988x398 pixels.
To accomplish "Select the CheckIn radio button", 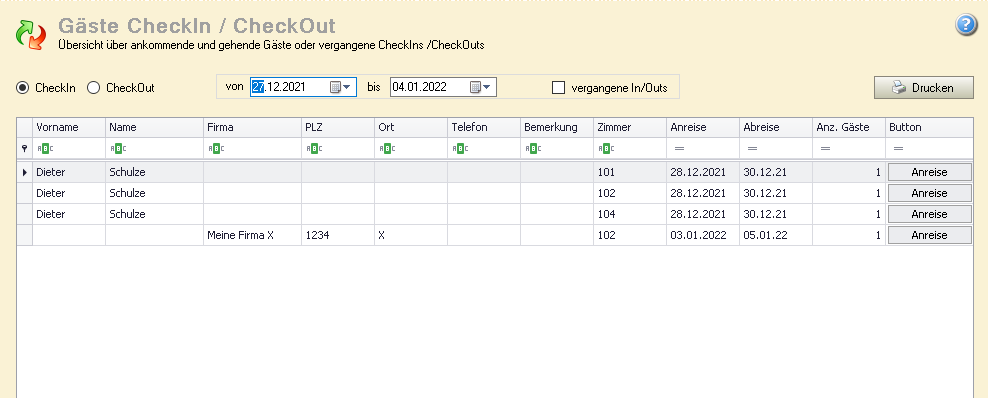I will [x=23, y=88].
